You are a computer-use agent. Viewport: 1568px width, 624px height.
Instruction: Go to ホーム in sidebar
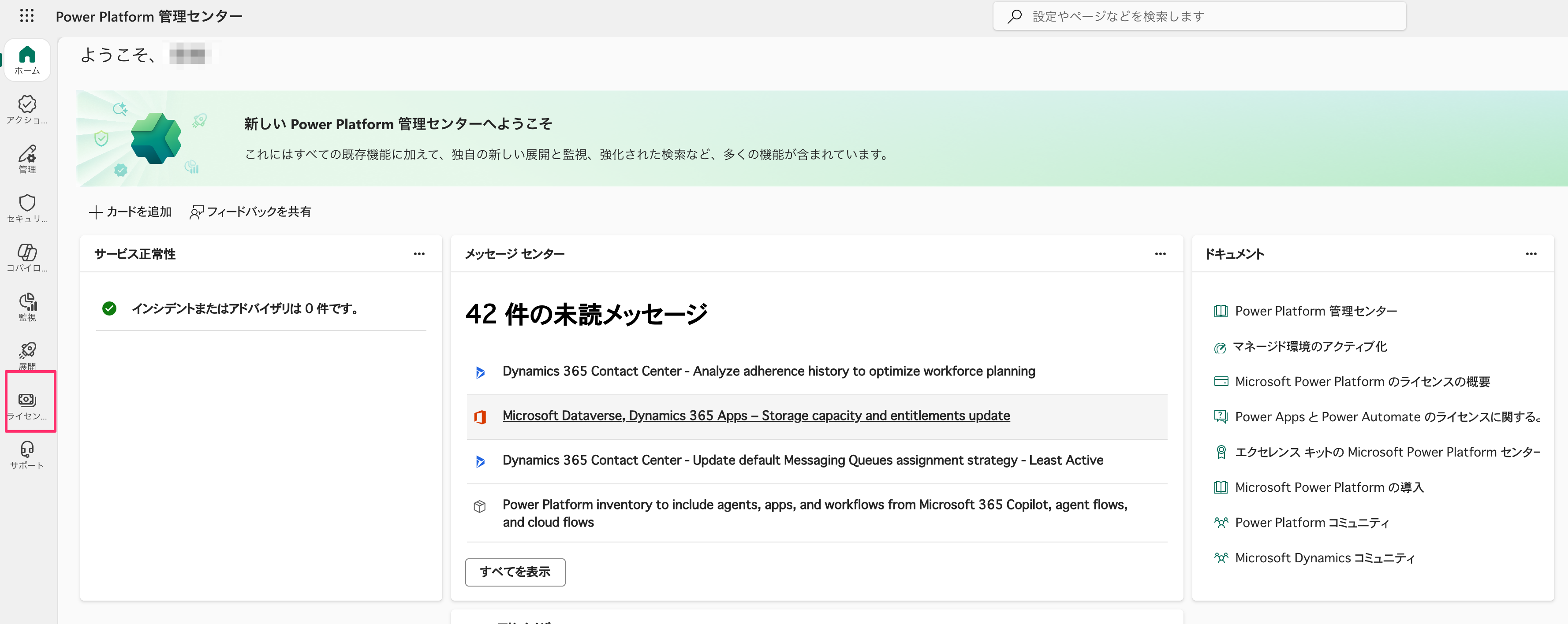click(x=27, y=60)
